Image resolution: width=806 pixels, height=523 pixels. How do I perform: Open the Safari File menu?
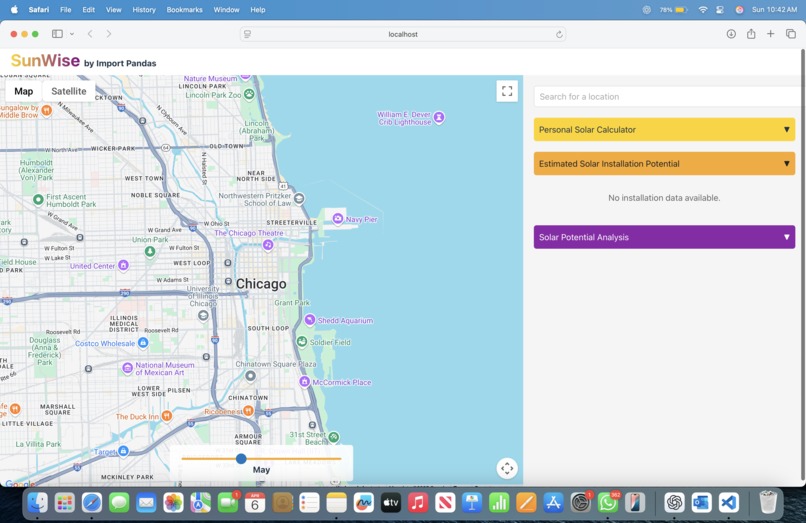click(65, 10)
